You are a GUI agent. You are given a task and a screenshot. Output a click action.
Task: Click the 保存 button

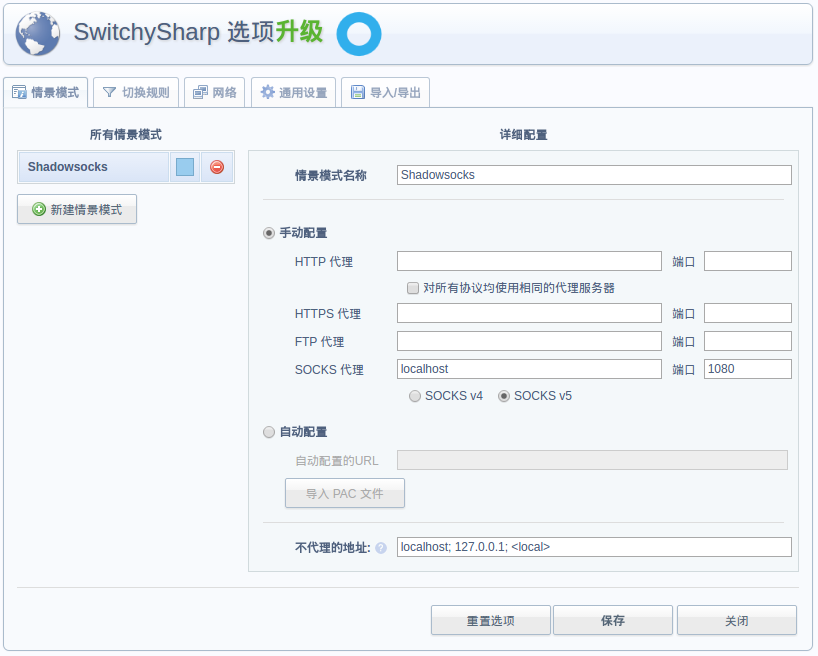[613, 621]
